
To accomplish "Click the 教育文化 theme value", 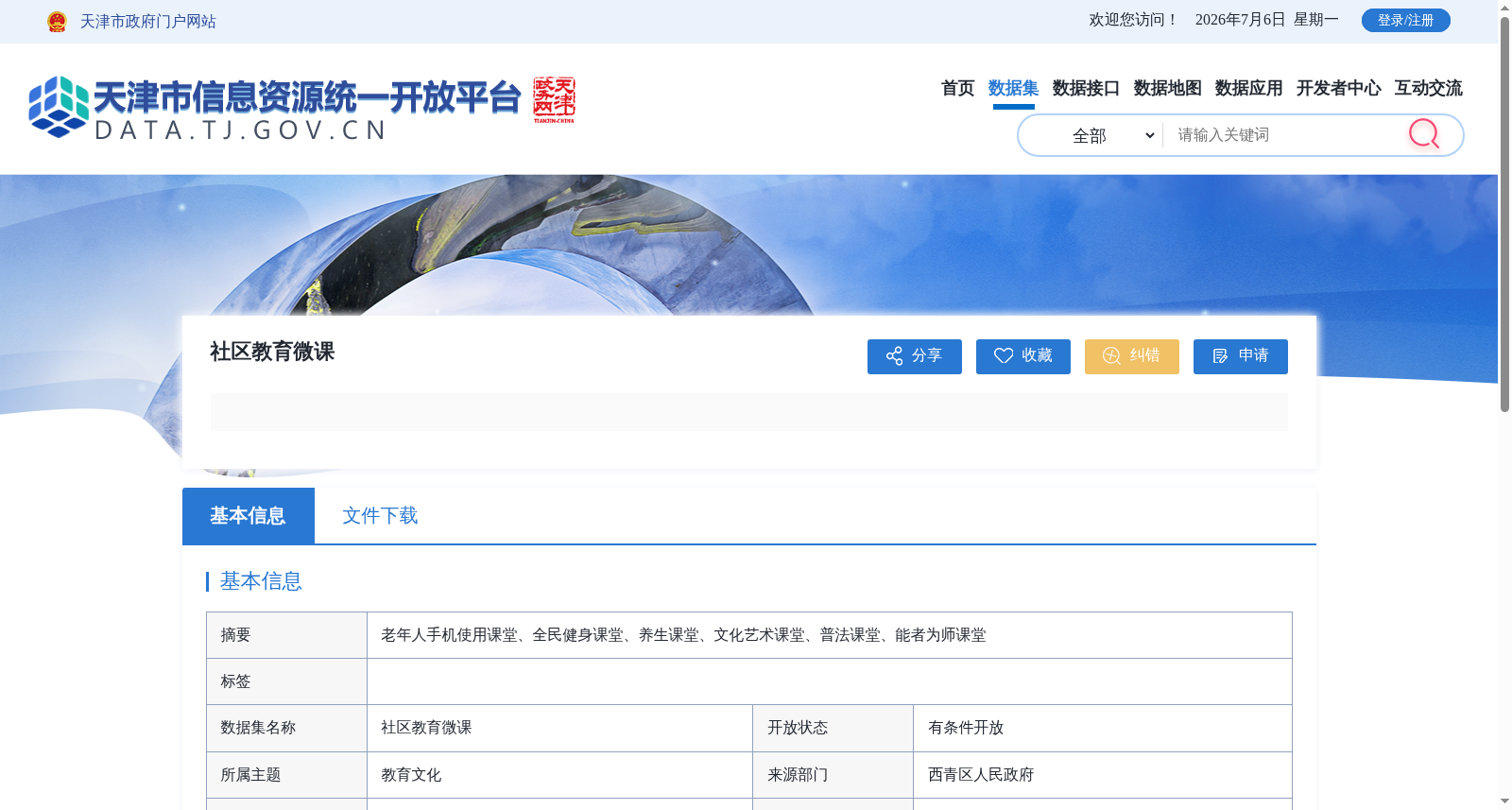I will tap(411, 775).
